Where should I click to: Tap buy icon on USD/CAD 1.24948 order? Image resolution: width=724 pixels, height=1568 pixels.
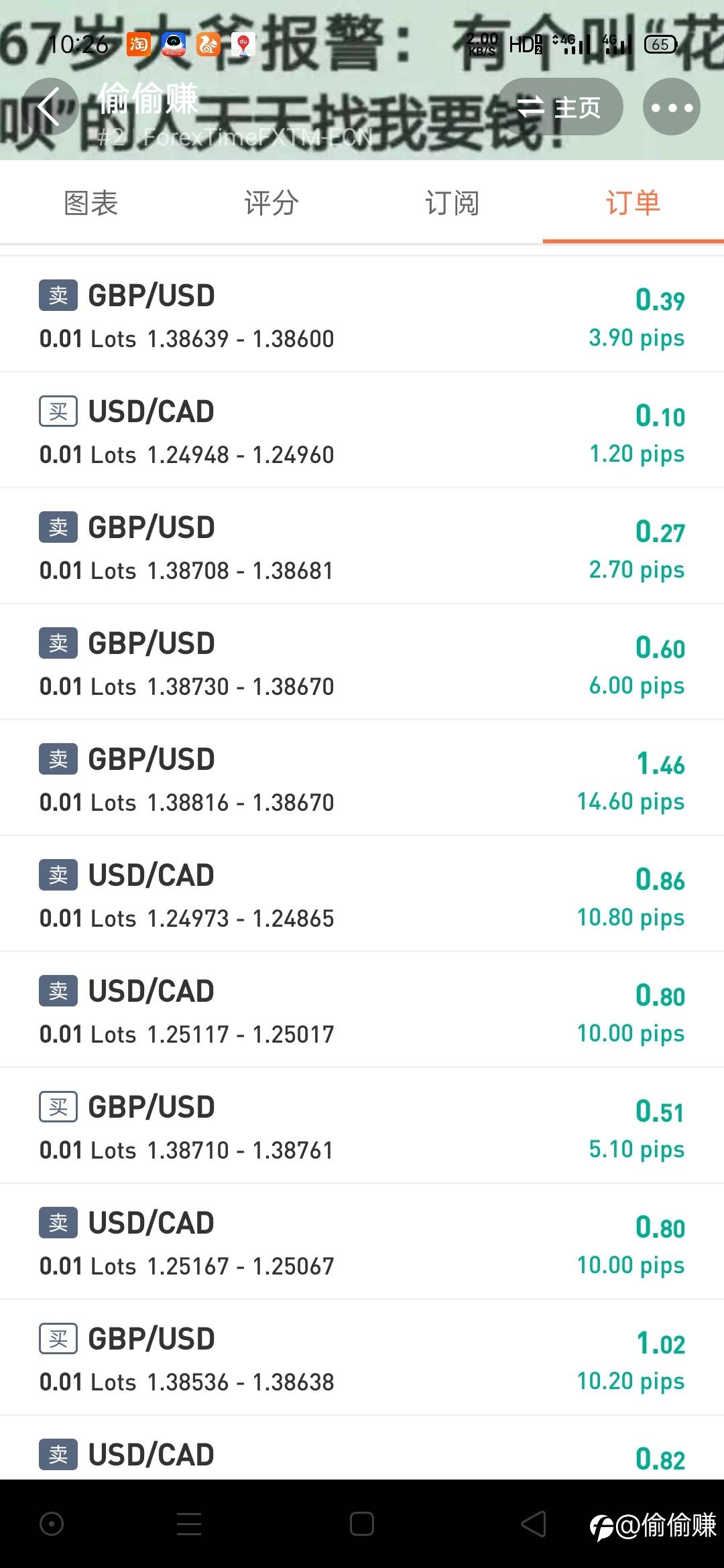[58, 411]
